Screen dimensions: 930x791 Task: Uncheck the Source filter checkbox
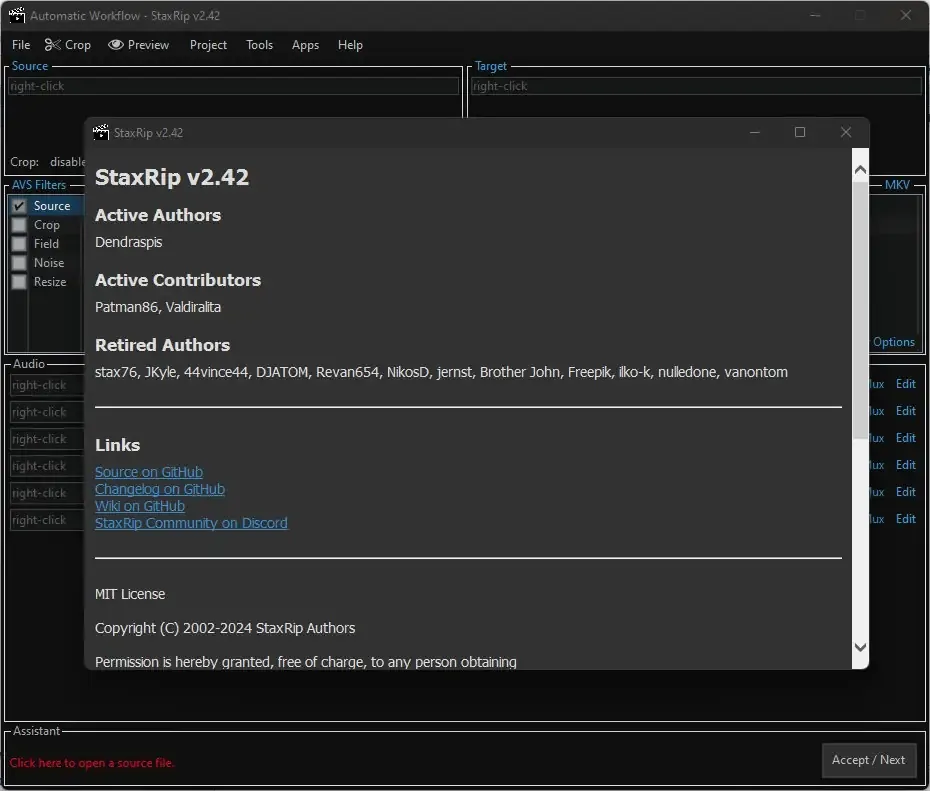pyautogui.click(x=19, y=206)
